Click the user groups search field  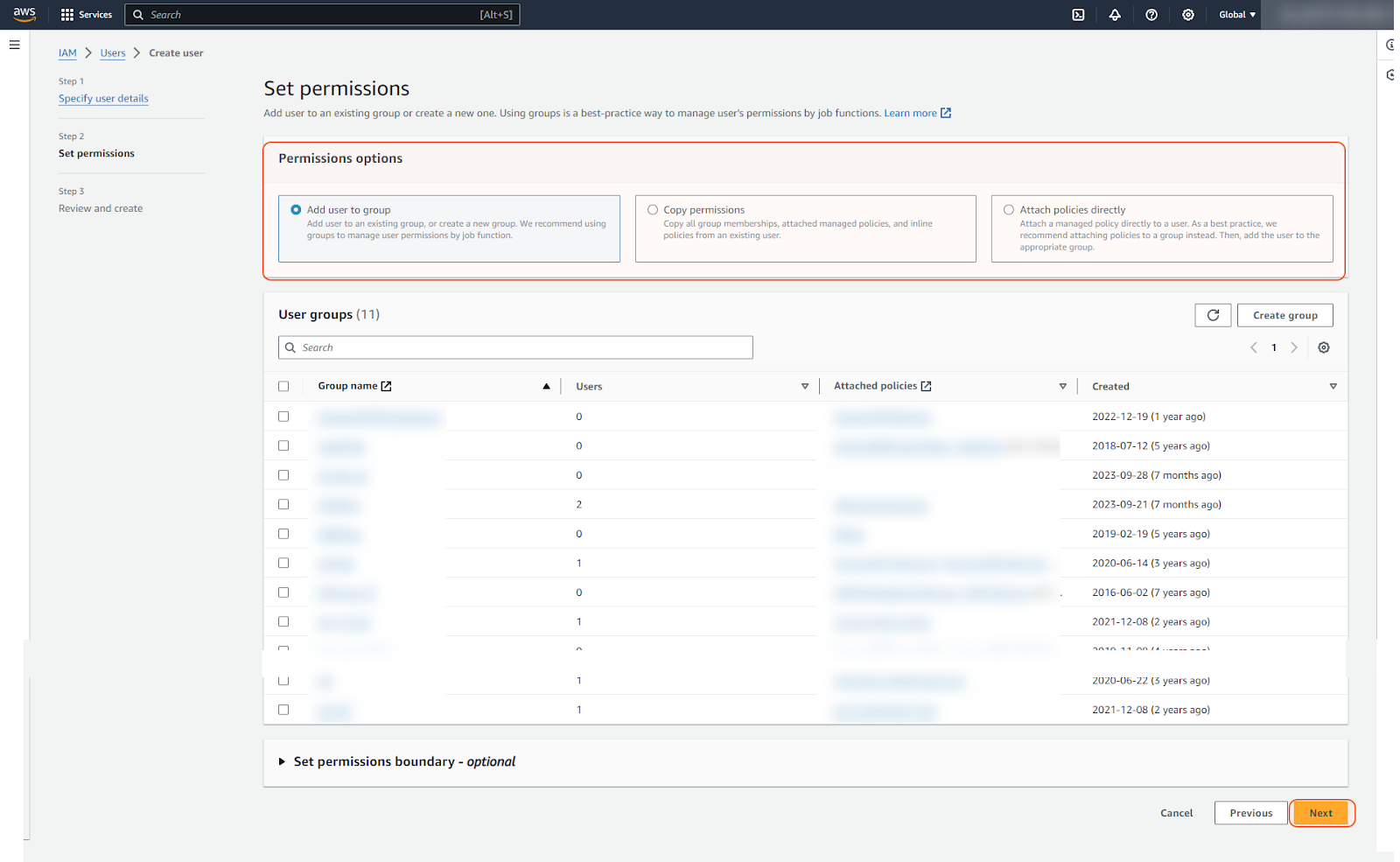pos(516,347)
